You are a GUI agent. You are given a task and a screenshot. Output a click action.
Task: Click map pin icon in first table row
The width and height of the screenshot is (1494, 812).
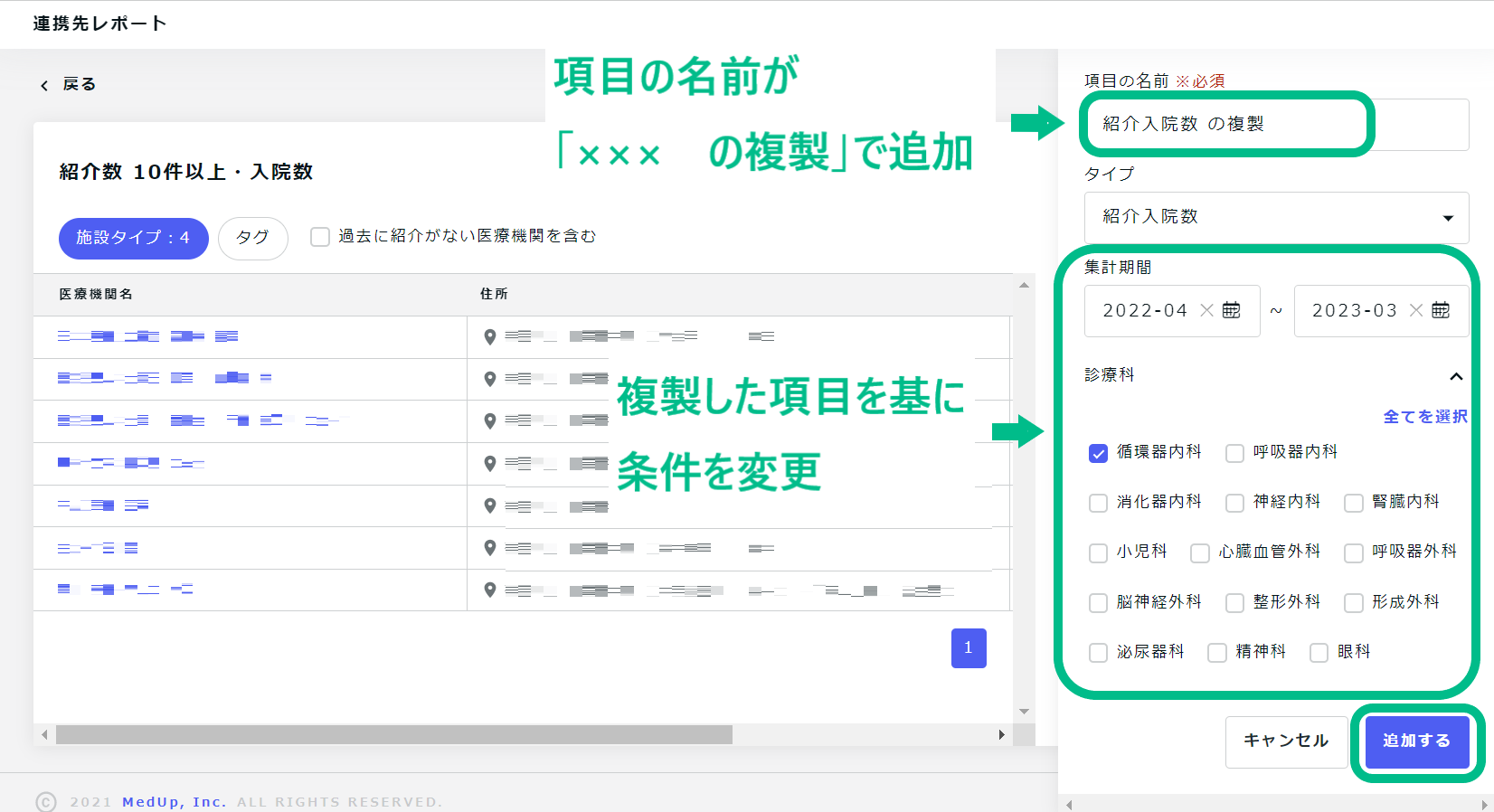tap(490, 336)
